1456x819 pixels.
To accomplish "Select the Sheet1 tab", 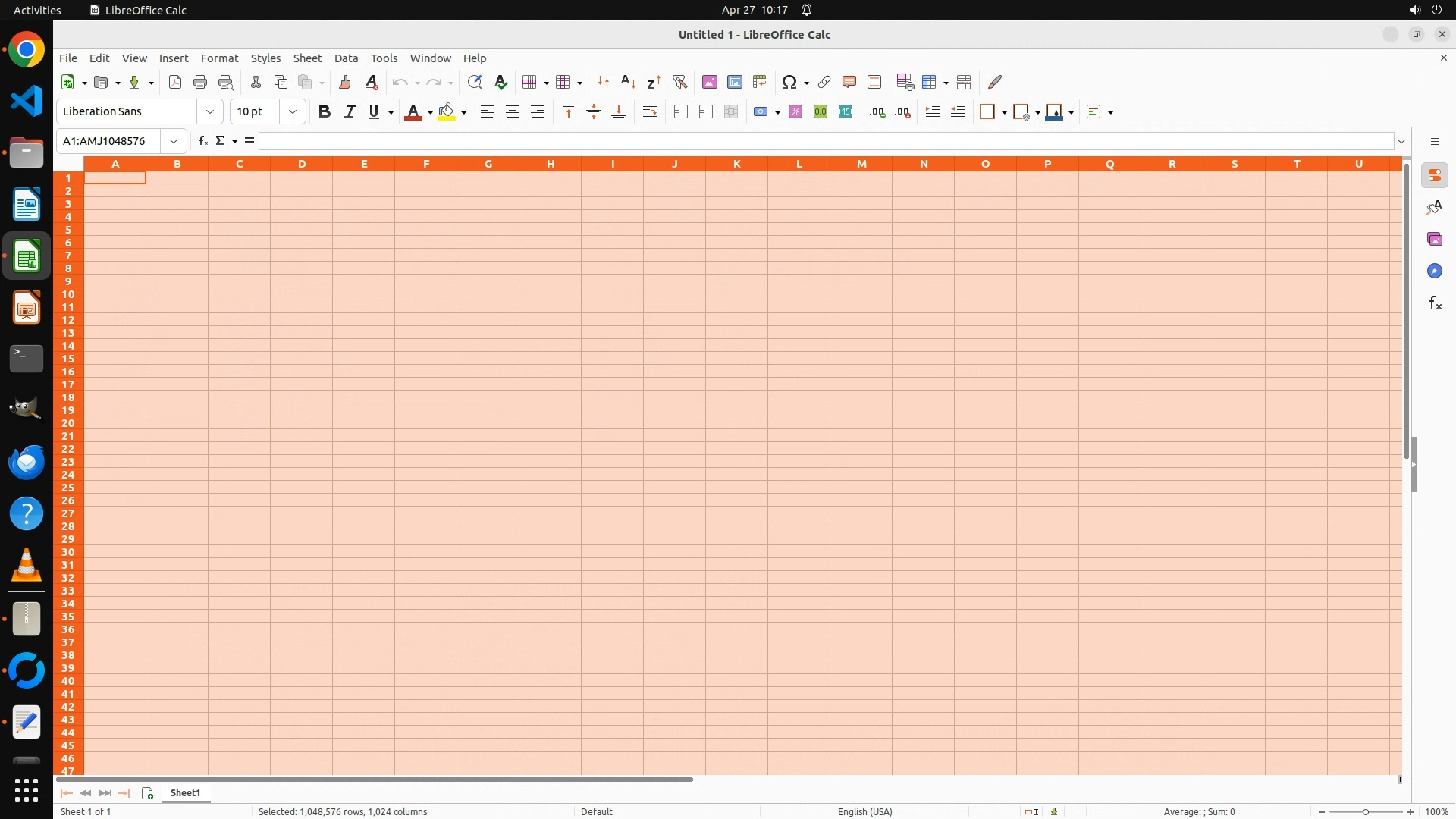I will (185, 792).
